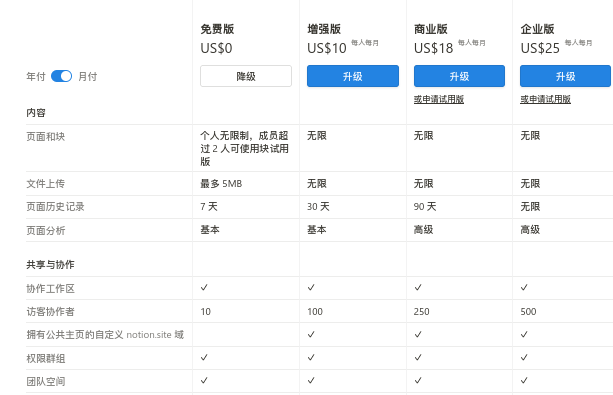
Task: Click 协作工作区 checkmark in 免费版 column
Action: point(204,287)
